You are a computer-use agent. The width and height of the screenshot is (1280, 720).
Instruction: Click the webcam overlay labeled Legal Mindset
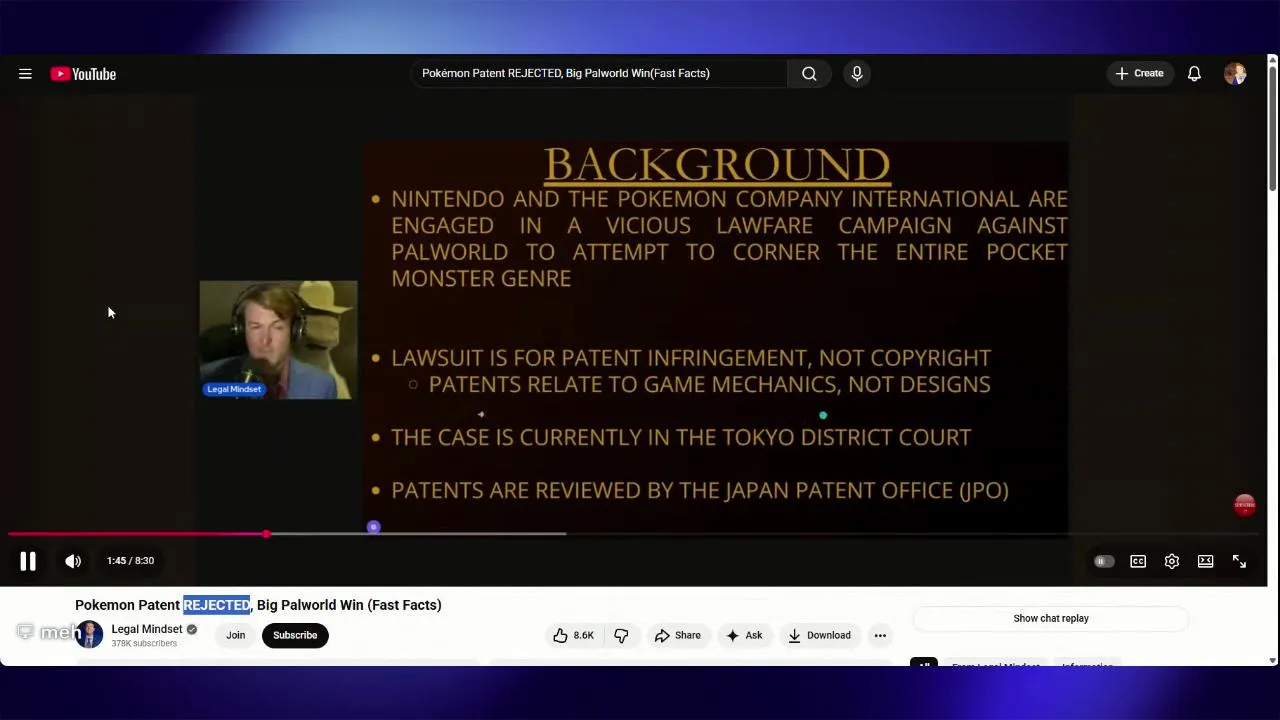coord(278,340)
